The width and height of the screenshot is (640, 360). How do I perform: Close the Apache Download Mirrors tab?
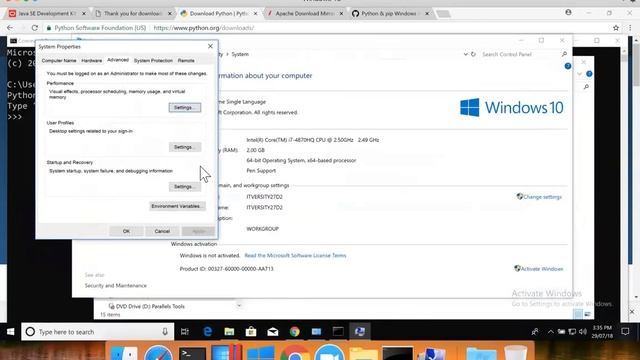(341, 13)
